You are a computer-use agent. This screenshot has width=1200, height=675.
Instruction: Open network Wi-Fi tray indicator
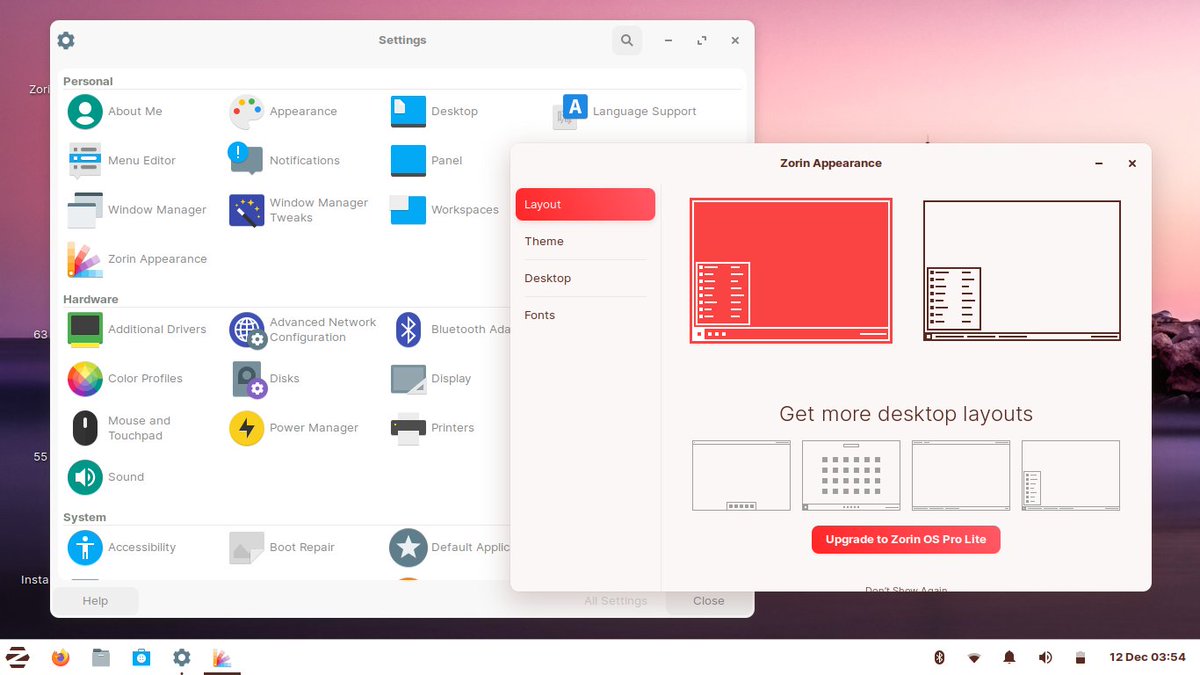(974, 657)
